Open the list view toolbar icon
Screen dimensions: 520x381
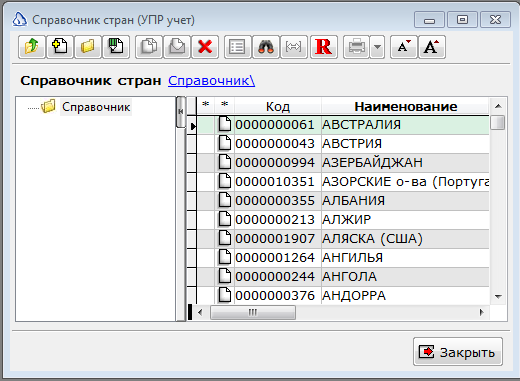238,47
